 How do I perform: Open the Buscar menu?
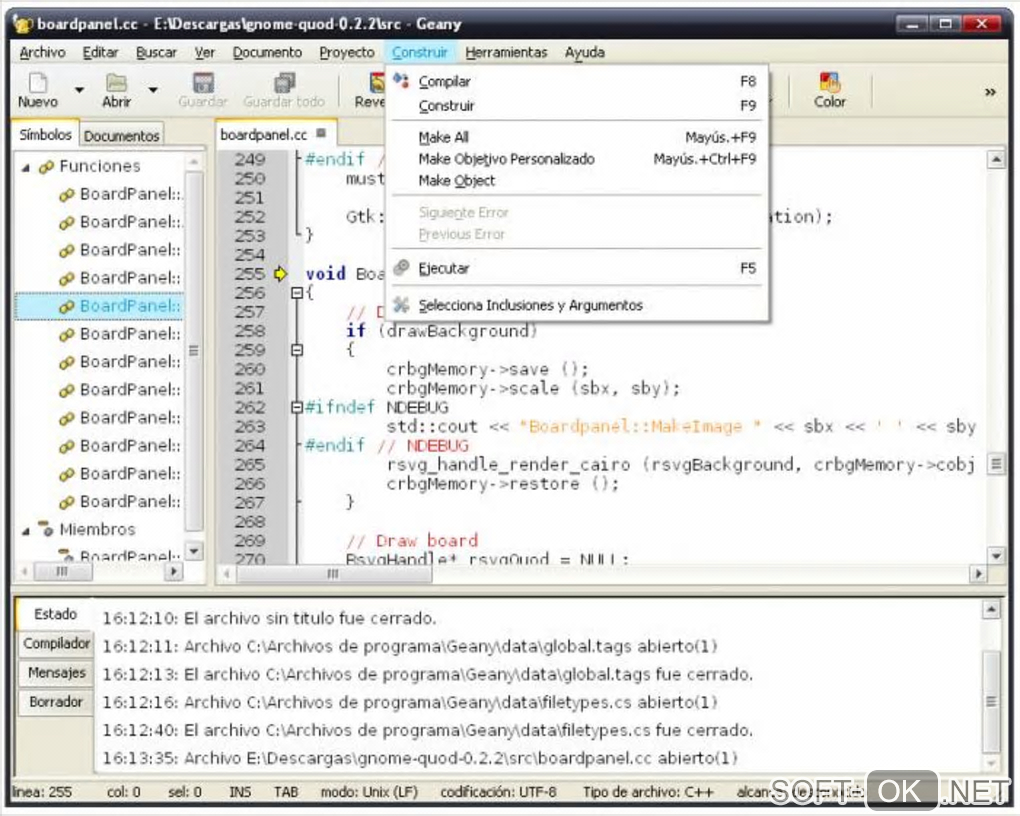[x=156, y=53]
